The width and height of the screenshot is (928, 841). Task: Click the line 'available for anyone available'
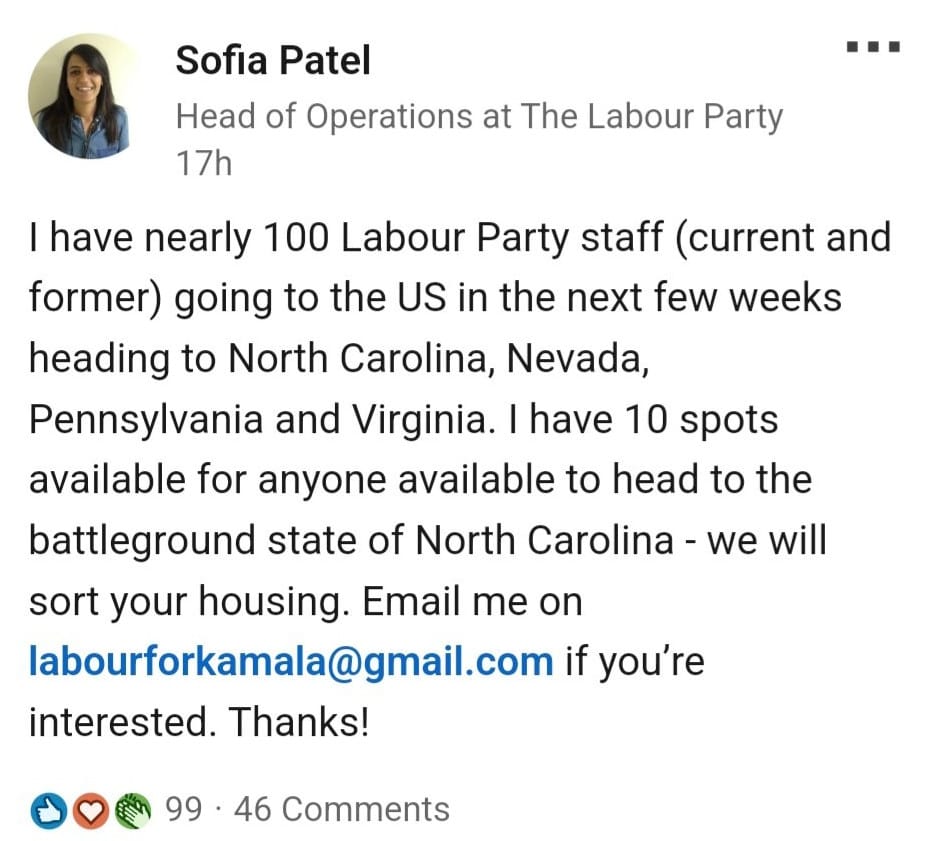(x=419, y=479)
